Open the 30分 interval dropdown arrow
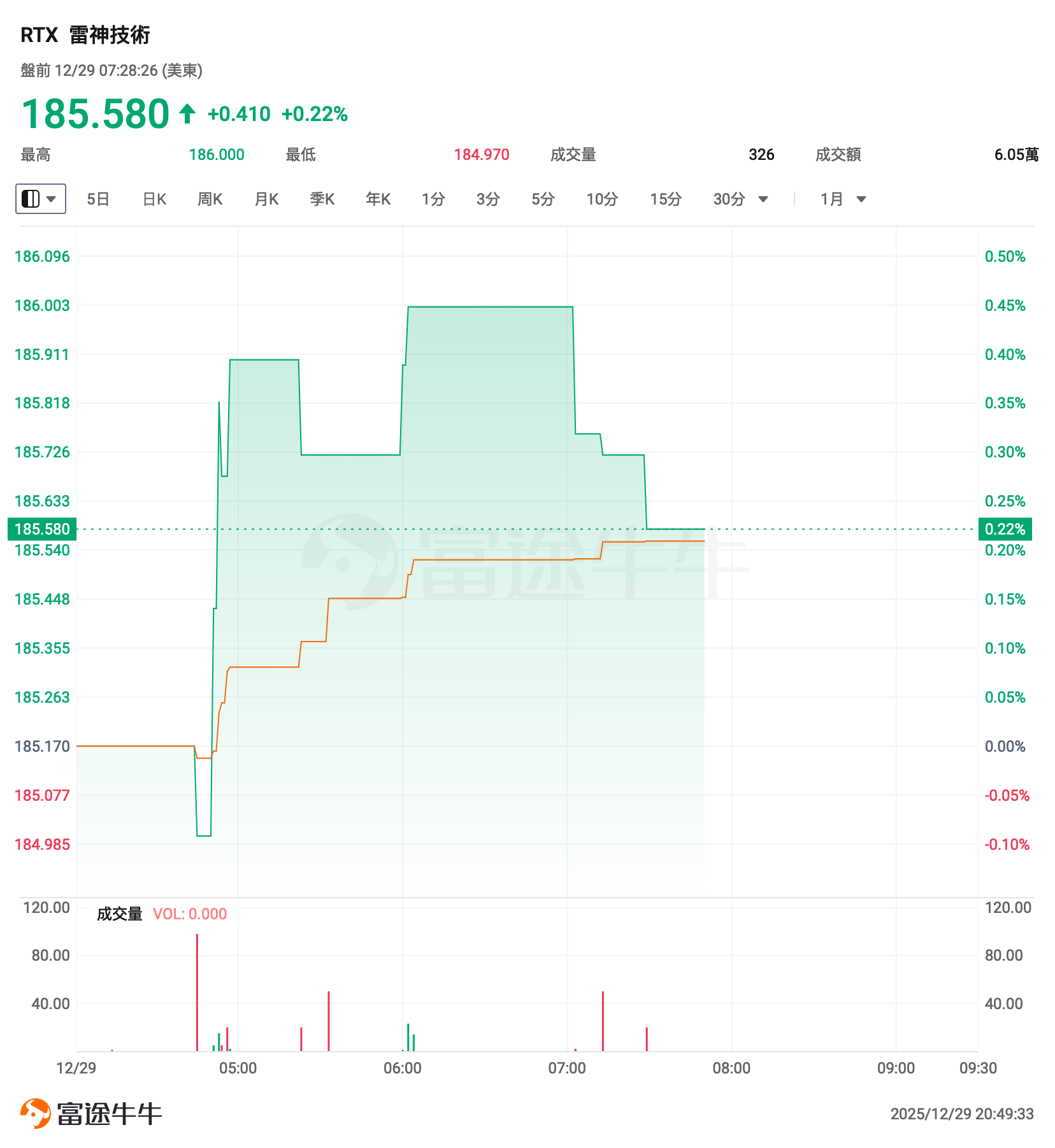The image size is (1055, 1148). [x=763, y=199]
